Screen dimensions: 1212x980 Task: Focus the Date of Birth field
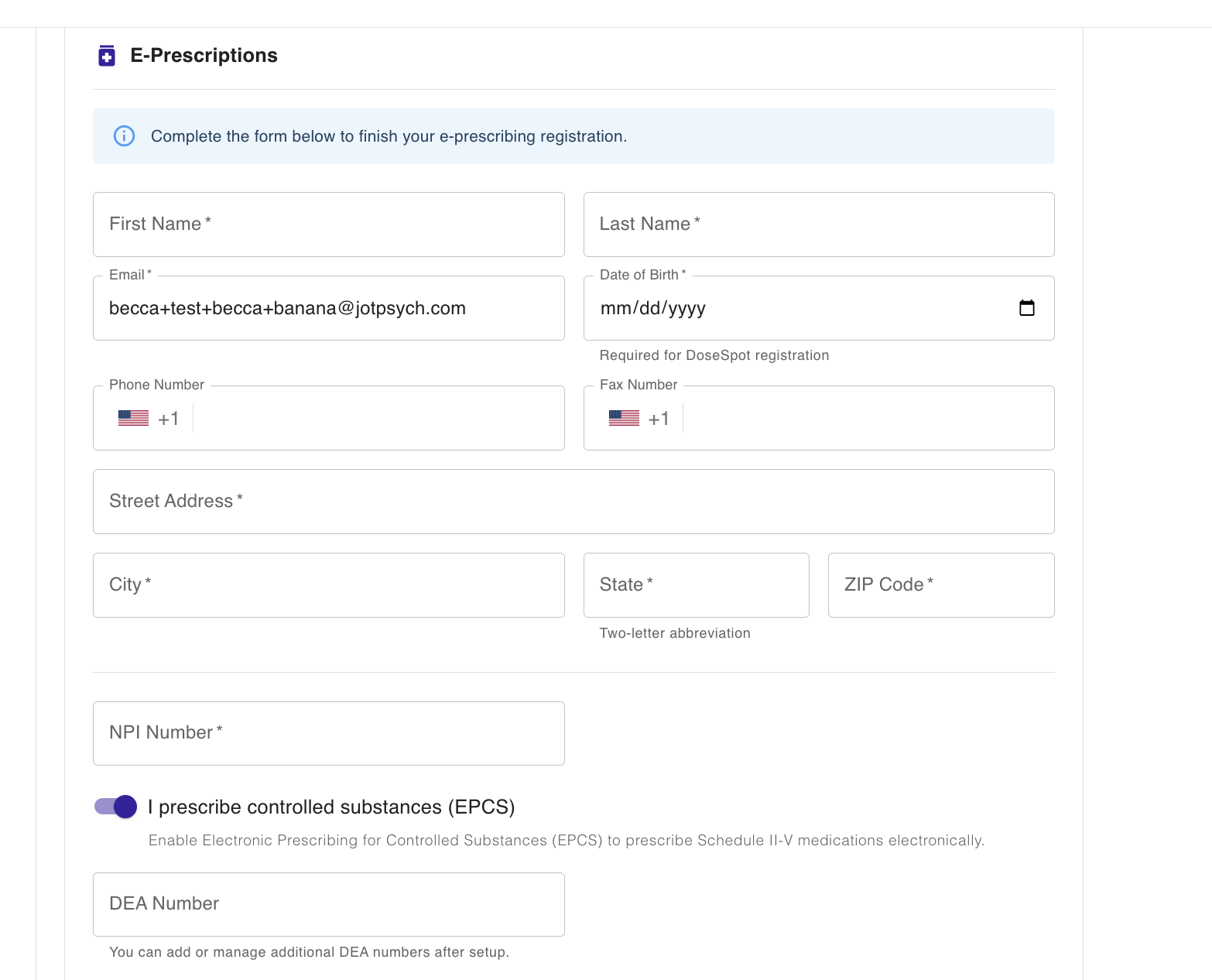click(x=774, y=308)
